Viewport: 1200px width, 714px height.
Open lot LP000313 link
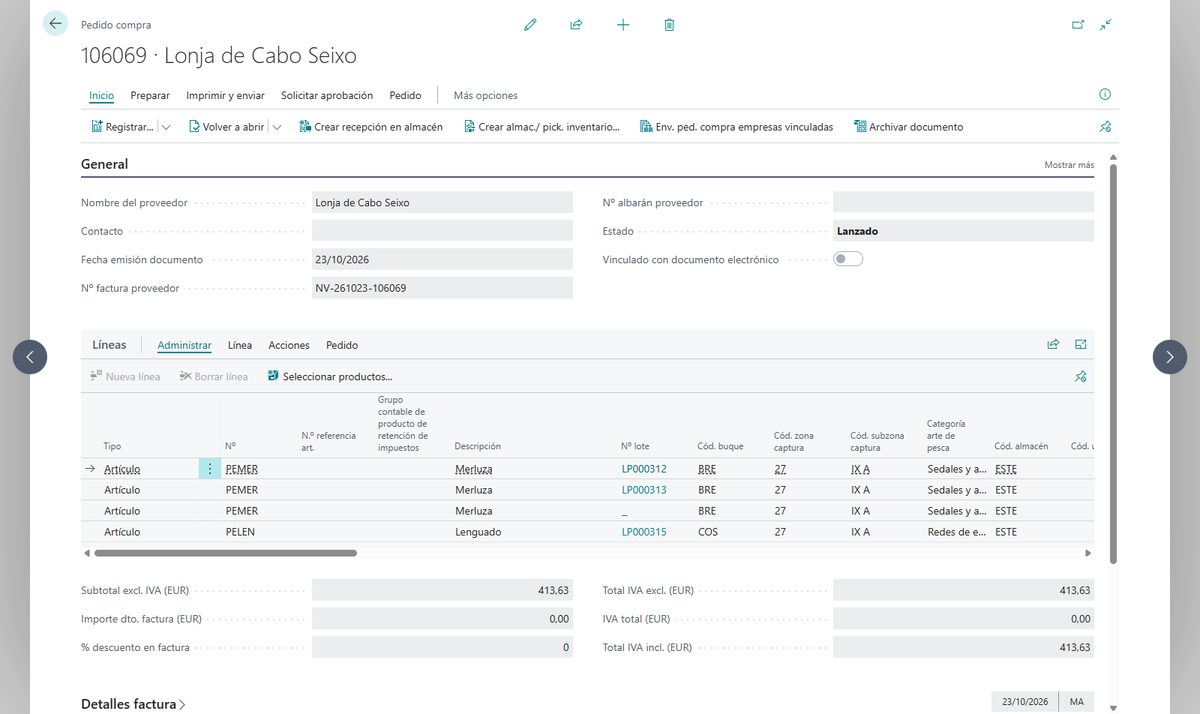(644, 490)
